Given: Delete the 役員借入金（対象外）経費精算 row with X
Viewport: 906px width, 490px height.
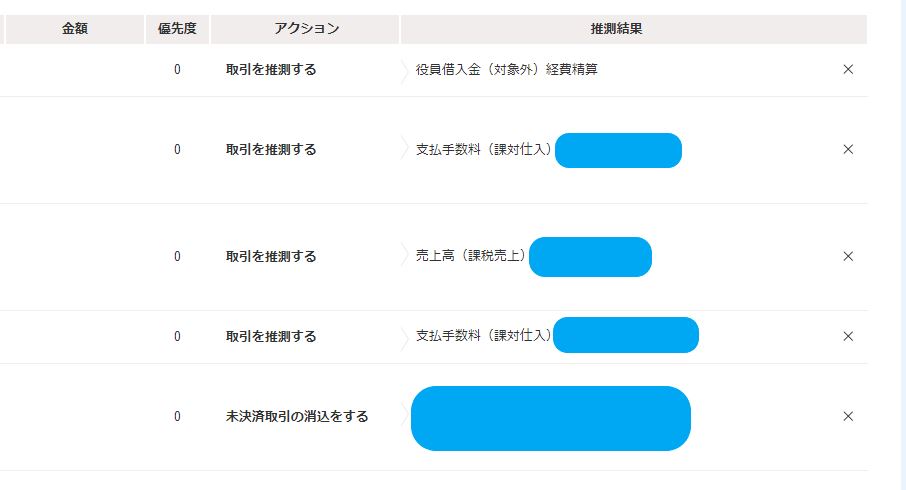Looking at the screenshot, I should coord(848,70).
